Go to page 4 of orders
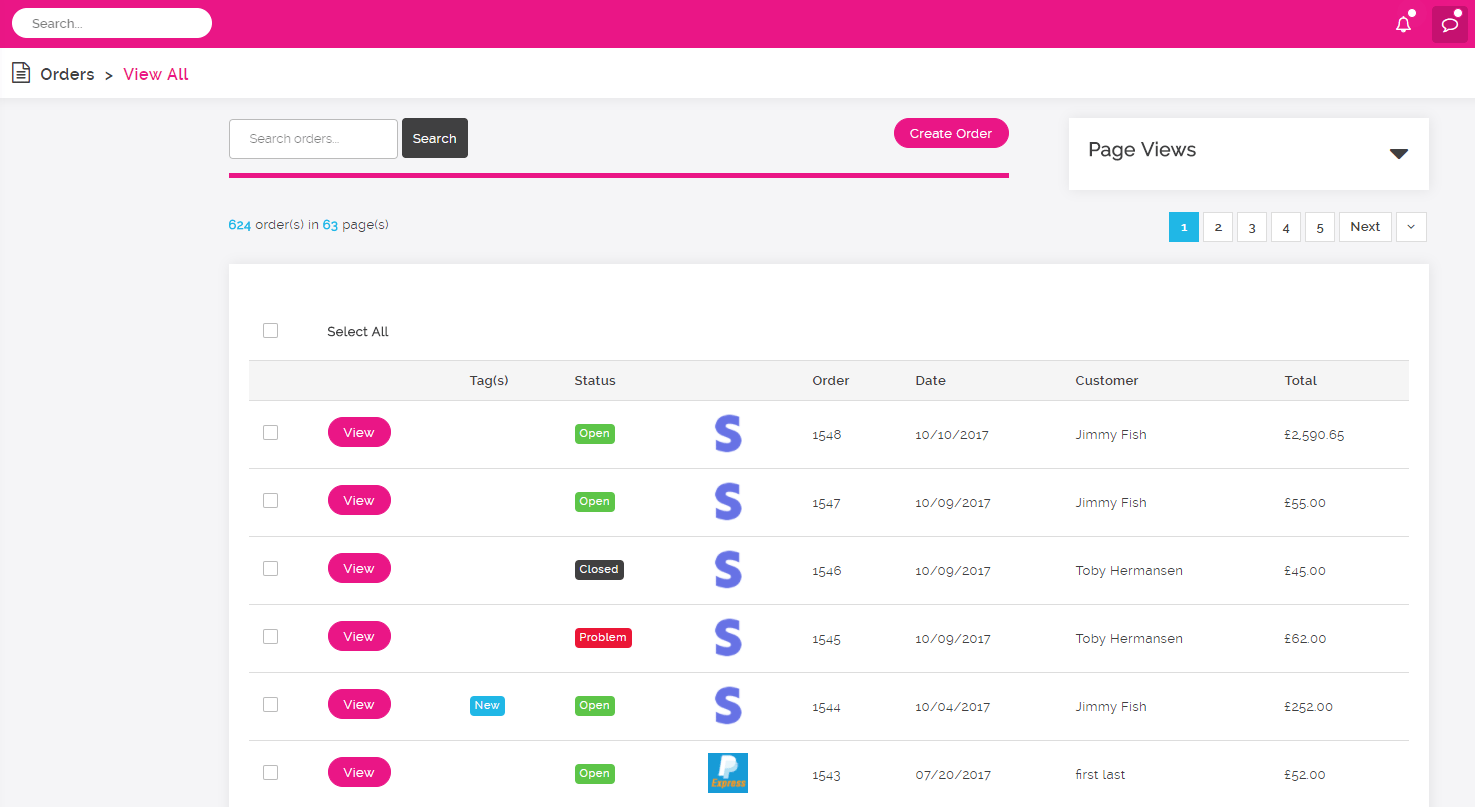This screenshot has height=807, width=1475. point(1286,227)
